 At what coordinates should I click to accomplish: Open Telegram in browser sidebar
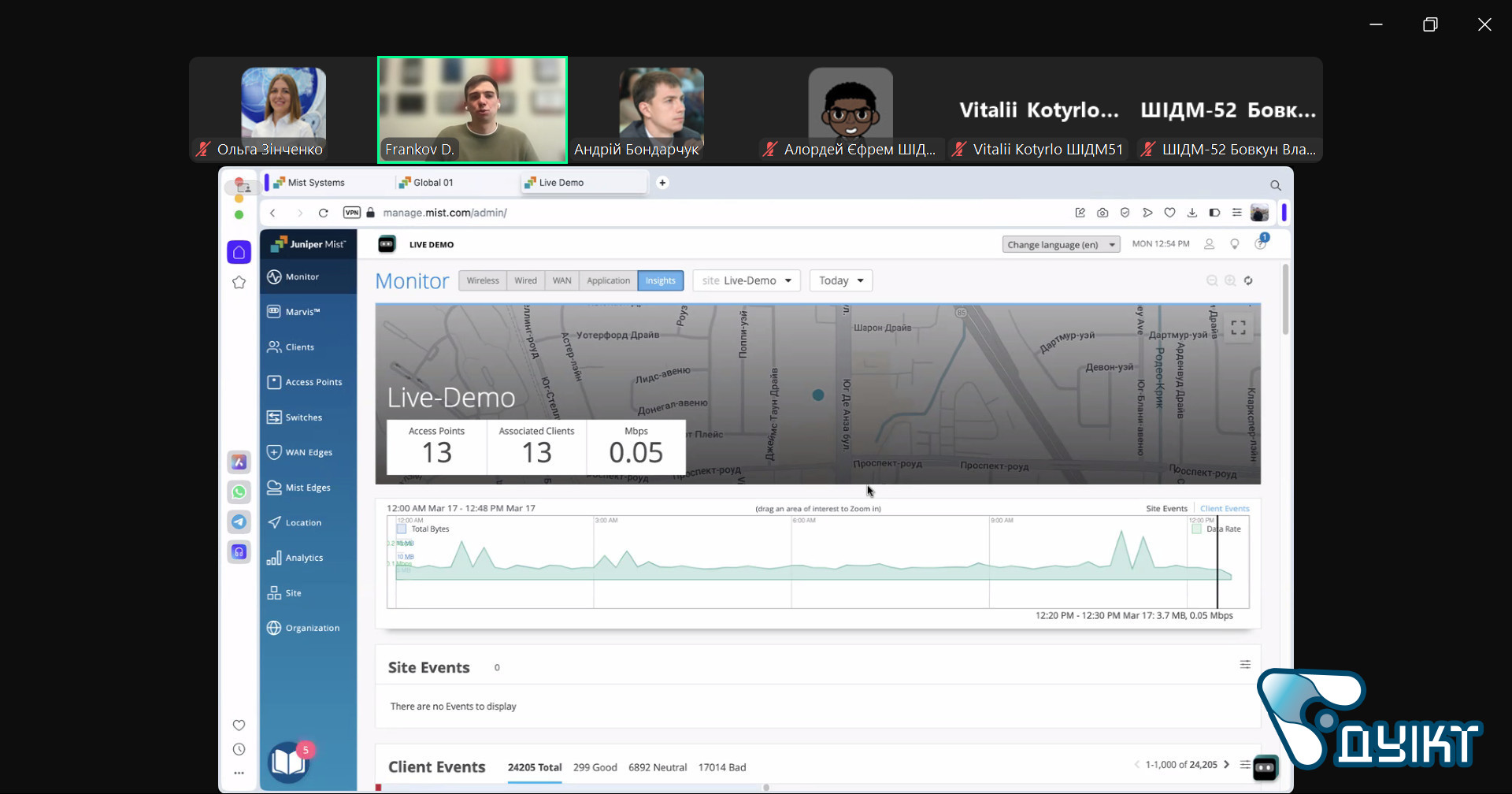[239, 521]
